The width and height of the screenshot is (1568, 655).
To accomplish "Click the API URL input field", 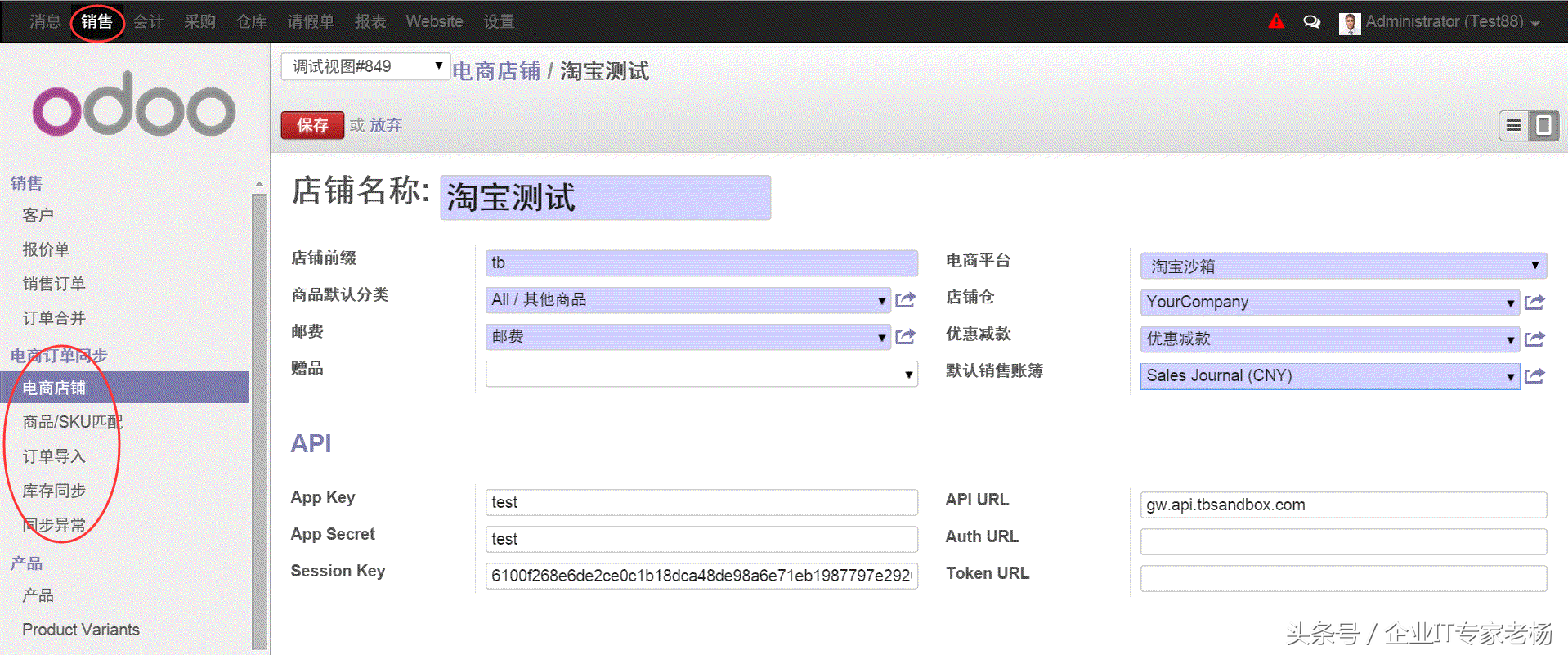I will pyautogui.click(x=1343, y=505).
